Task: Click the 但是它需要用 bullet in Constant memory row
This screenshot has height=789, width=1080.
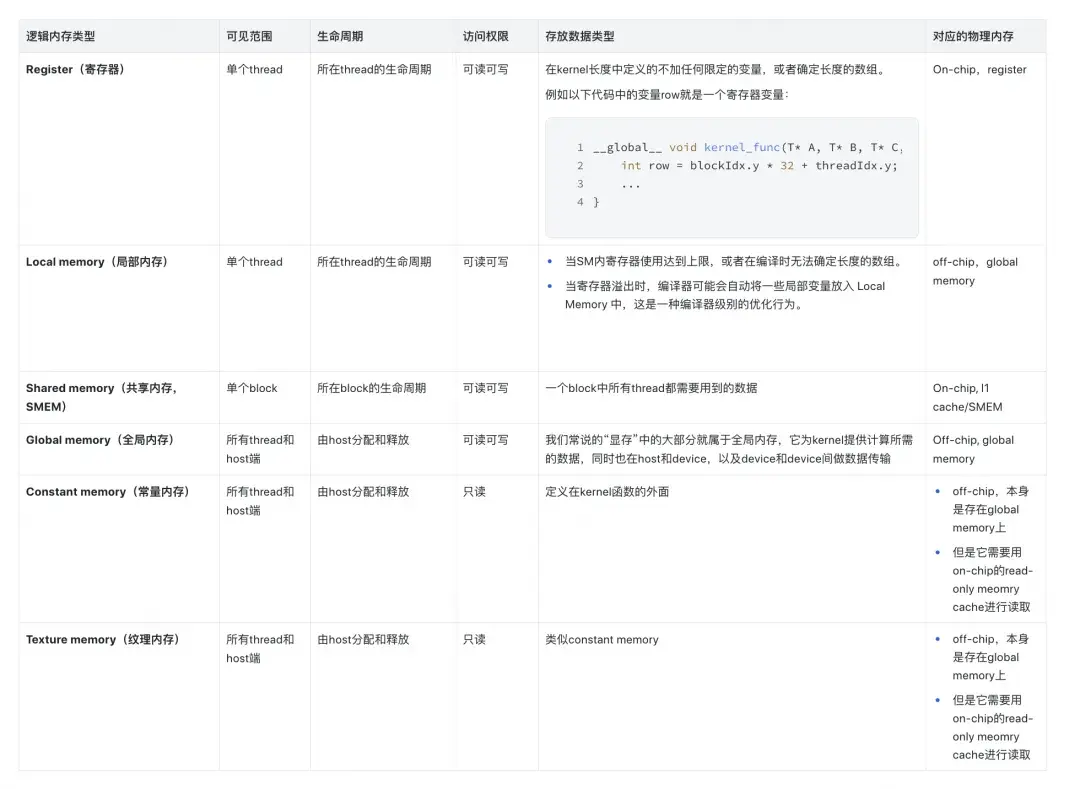Action: tap(993, 580)
